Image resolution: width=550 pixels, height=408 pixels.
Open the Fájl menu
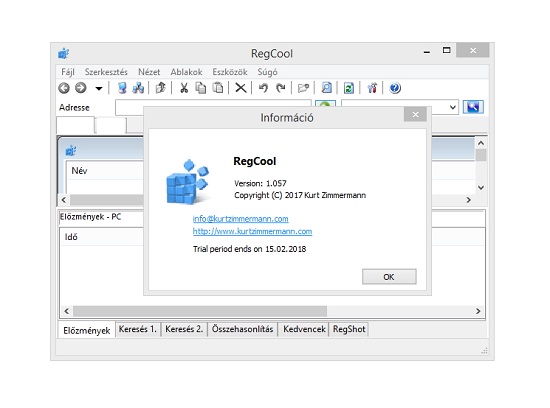point(68,72)
